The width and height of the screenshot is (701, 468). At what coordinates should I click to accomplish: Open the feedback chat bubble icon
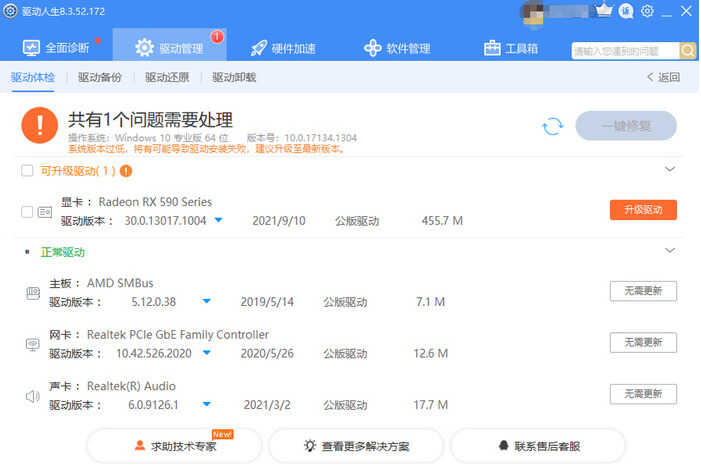pos(626,11)
